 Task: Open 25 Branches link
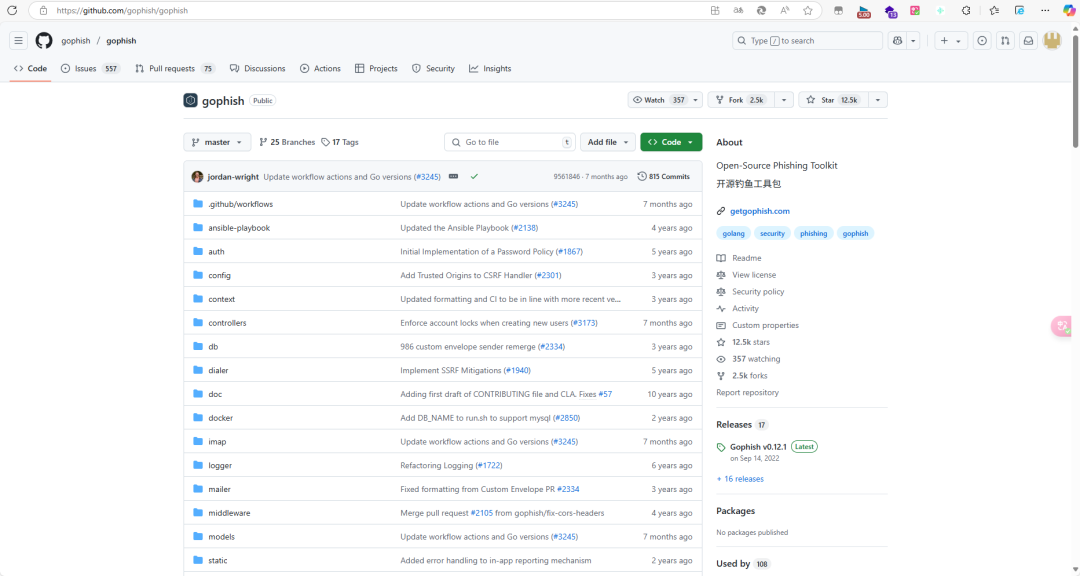[287, 142]
